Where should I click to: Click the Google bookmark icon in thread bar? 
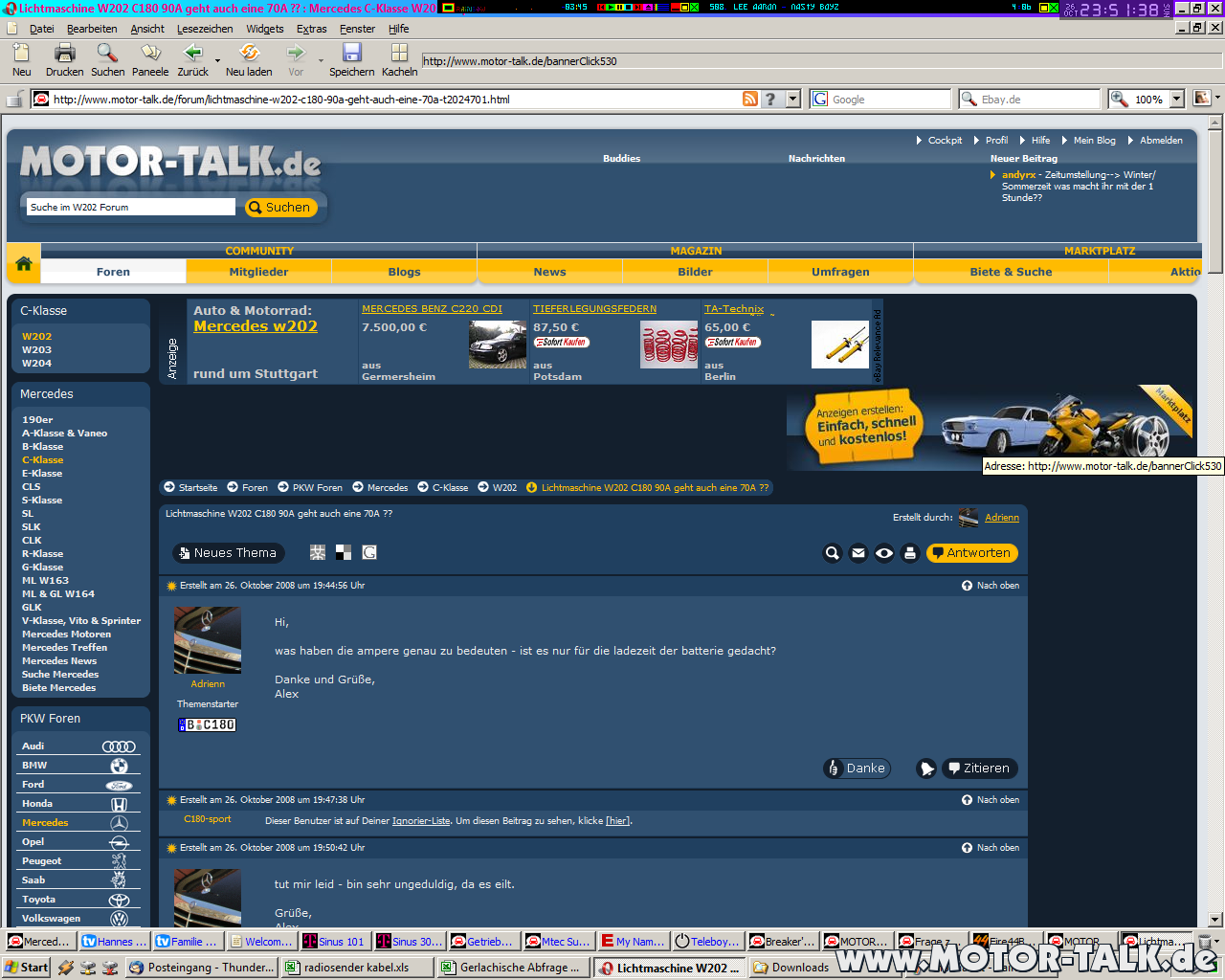coord(369,552)
